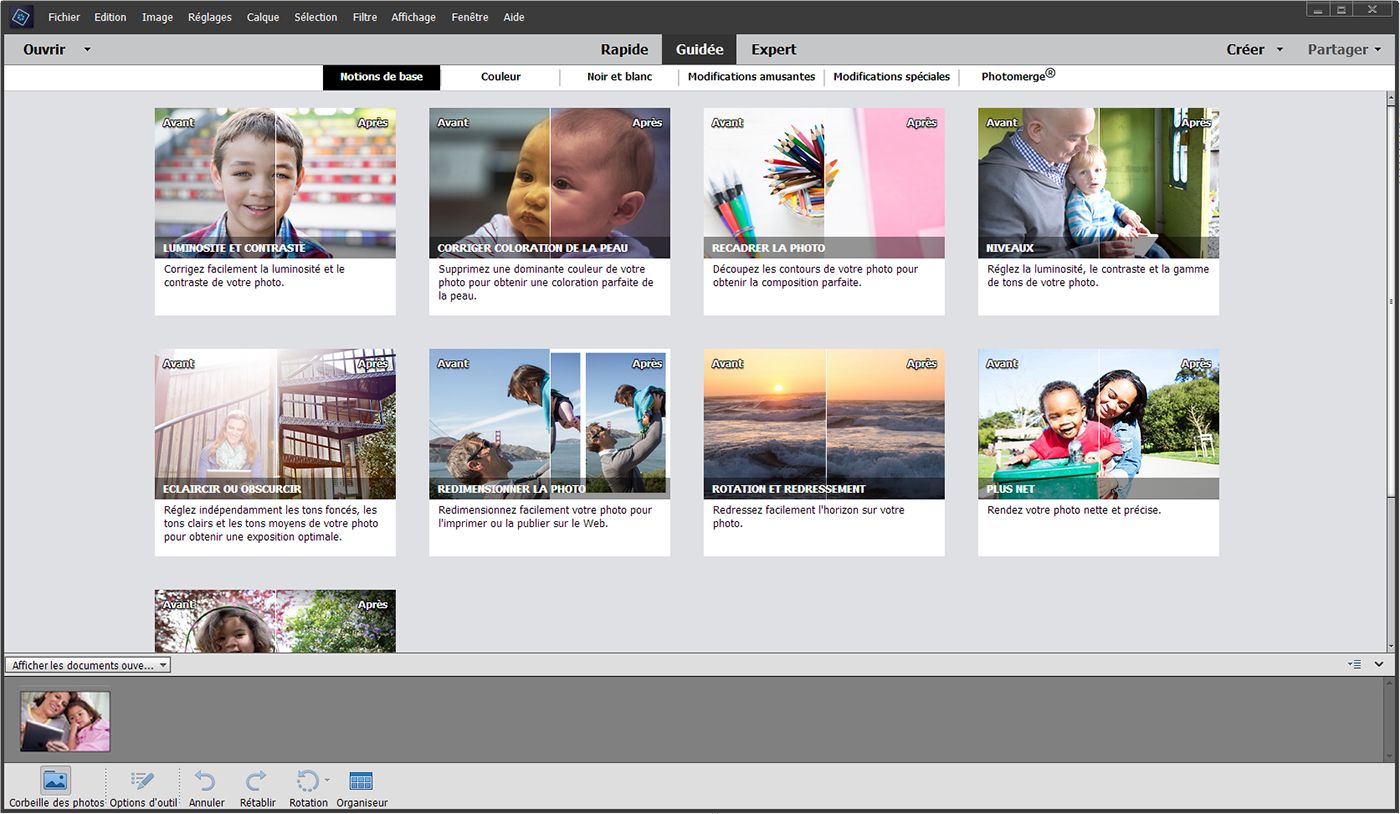Expand the Partager dropdown menu
Image resolution: width=1400 pixels, height=814 pixels.
point(1378,49)
